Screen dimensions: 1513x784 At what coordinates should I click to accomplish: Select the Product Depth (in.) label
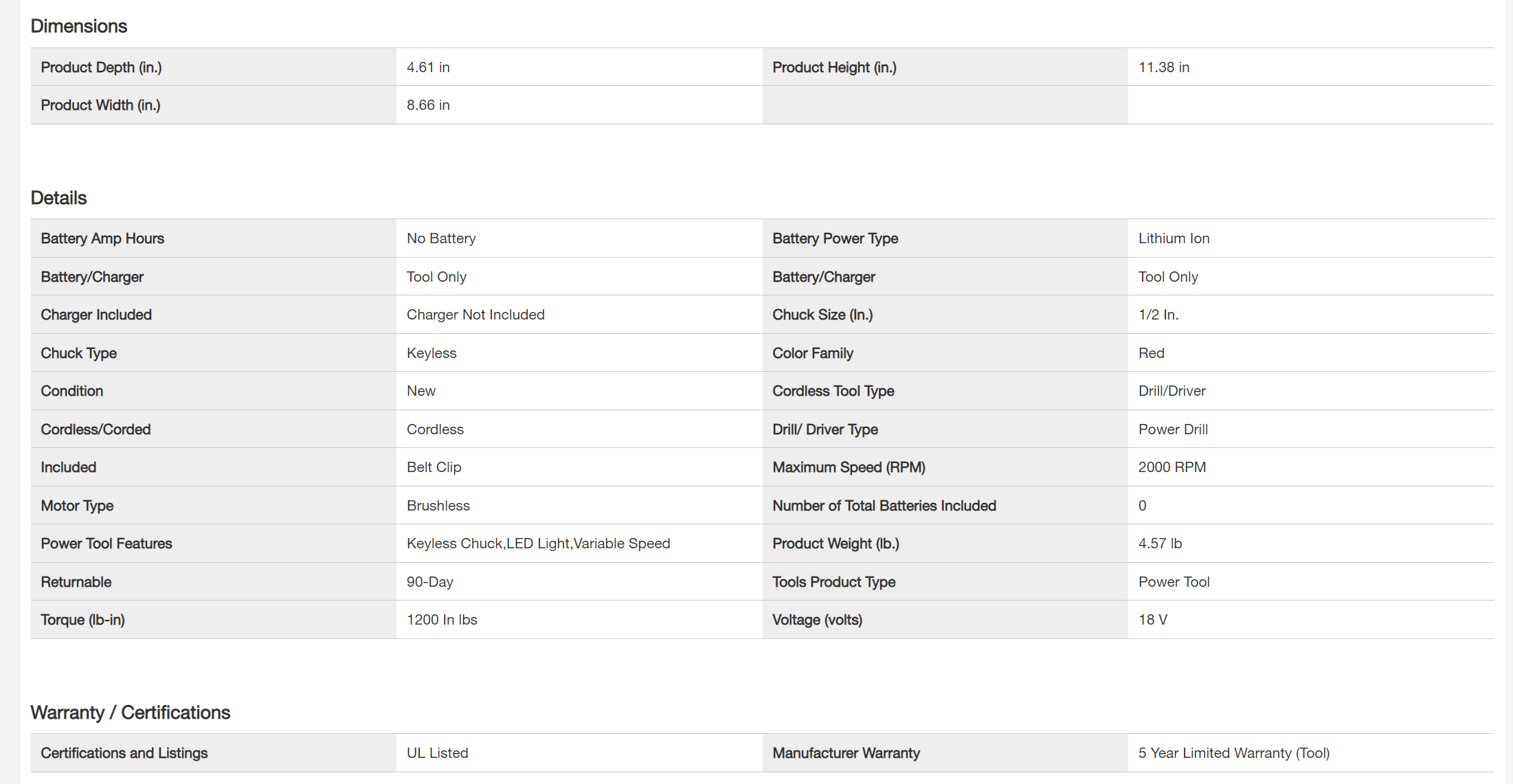coord(101,67)
